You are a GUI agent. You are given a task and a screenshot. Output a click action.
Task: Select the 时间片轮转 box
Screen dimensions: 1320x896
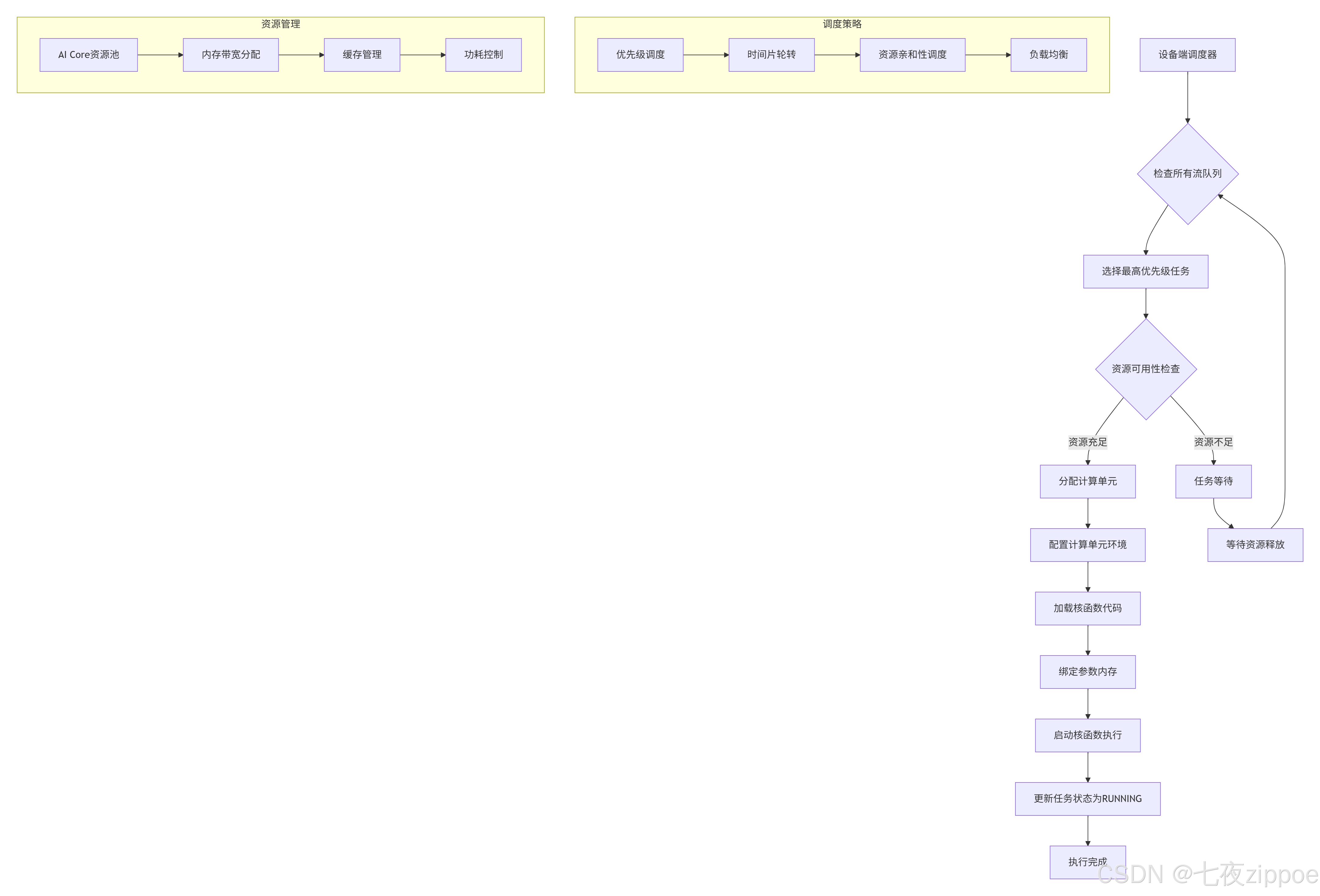point(771,55)
